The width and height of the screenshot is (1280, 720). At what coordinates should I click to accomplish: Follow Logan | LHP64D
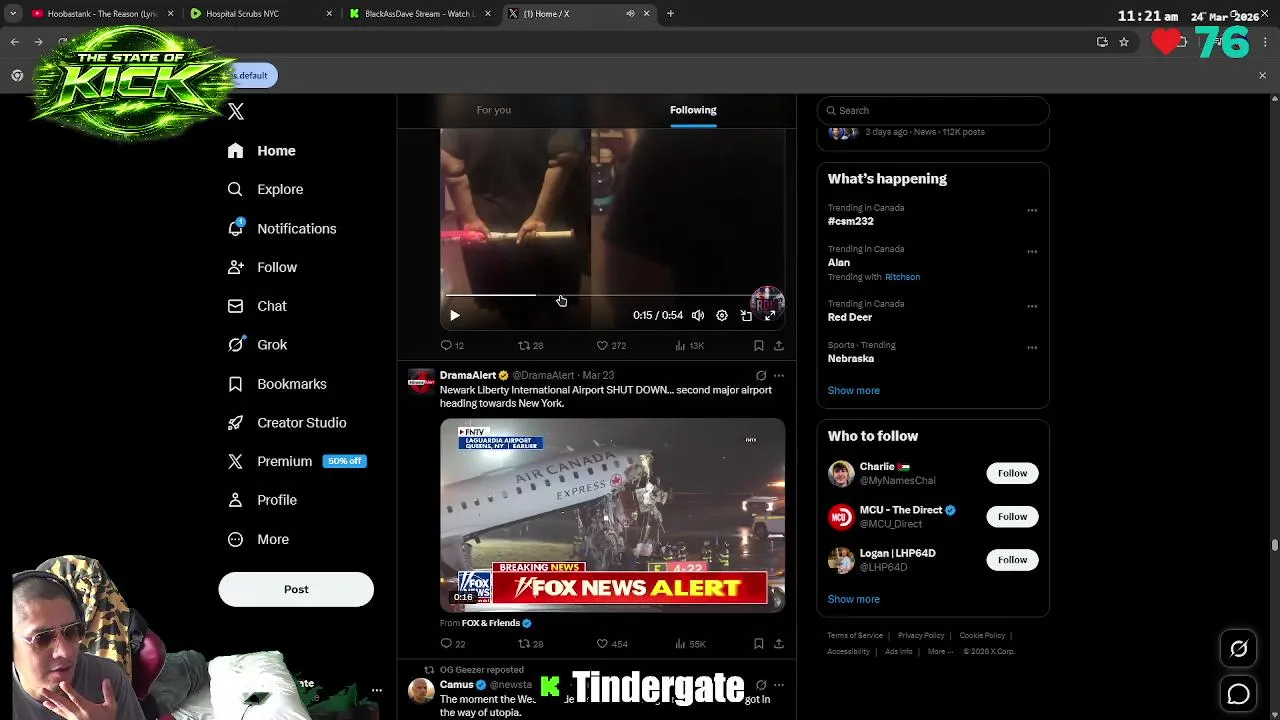point(1012,560)
